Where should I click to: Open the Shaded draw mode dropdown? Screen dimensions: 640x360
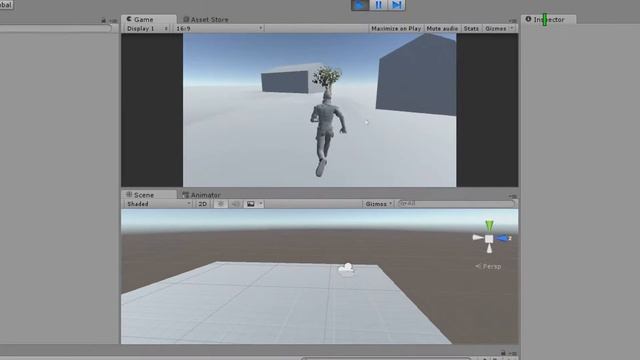[x=158, y=204]
